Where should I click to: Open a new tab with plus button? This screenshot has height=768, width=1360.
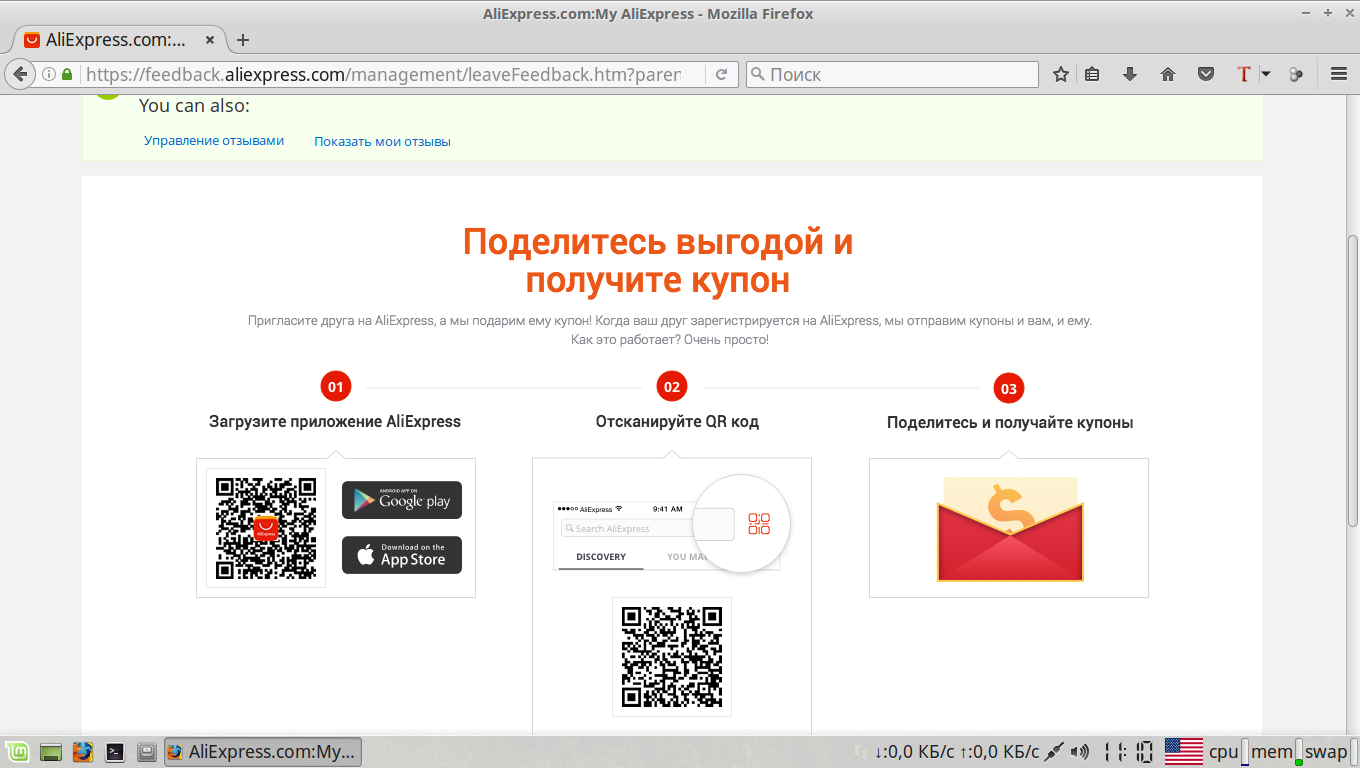[242, 40]
